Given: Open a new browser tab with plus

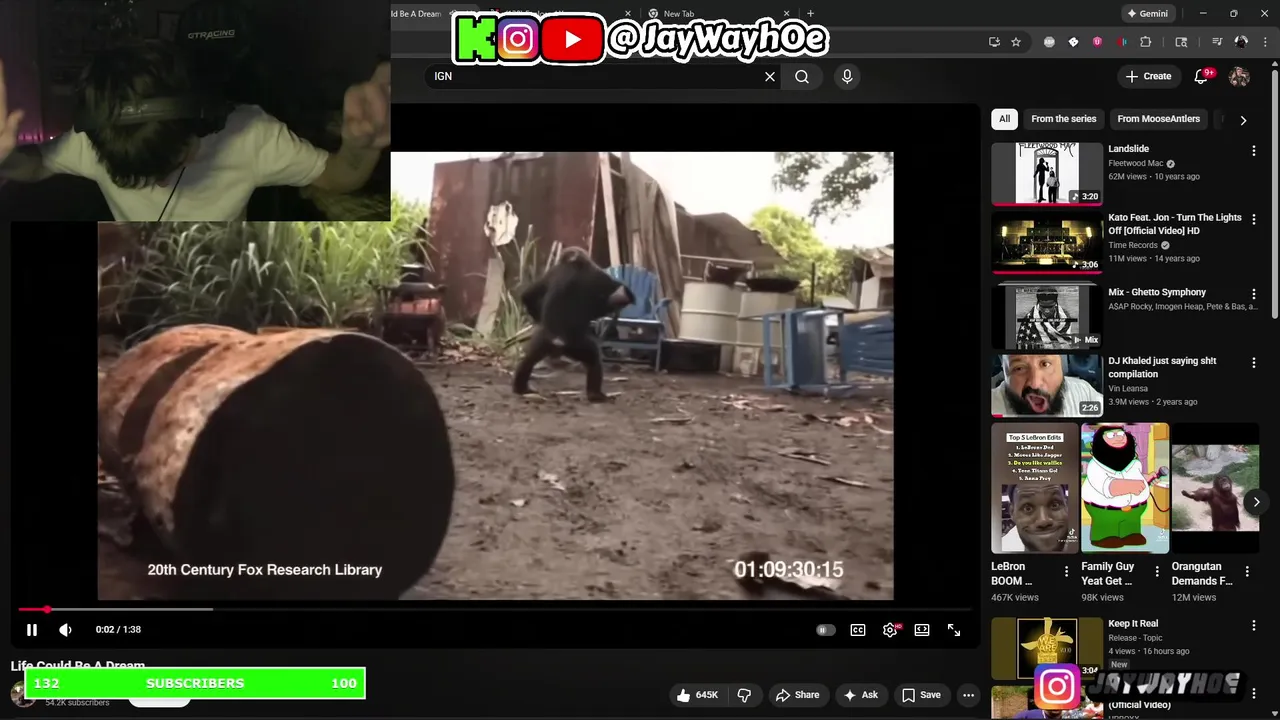Looking at the screenshot, I should click(810, 14).
